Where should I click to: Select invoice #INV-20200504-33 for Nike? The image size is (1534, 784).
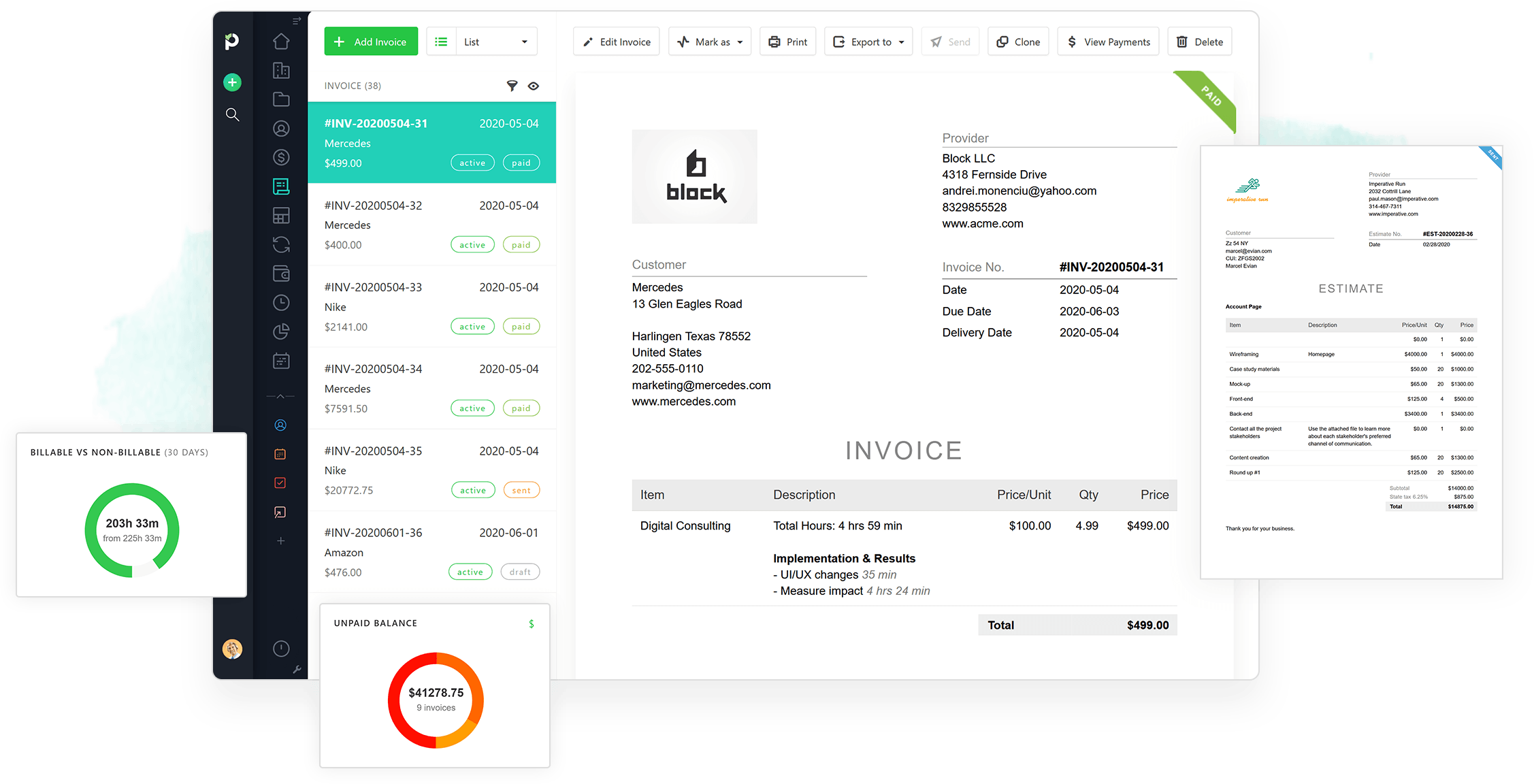coord(431,306)
